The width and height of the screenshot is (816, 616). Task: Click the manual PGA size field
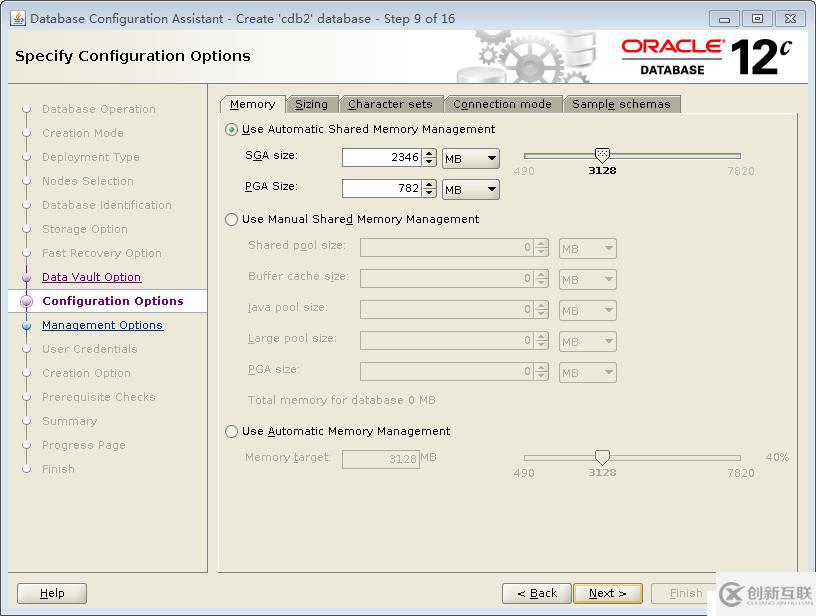point(447,371)
